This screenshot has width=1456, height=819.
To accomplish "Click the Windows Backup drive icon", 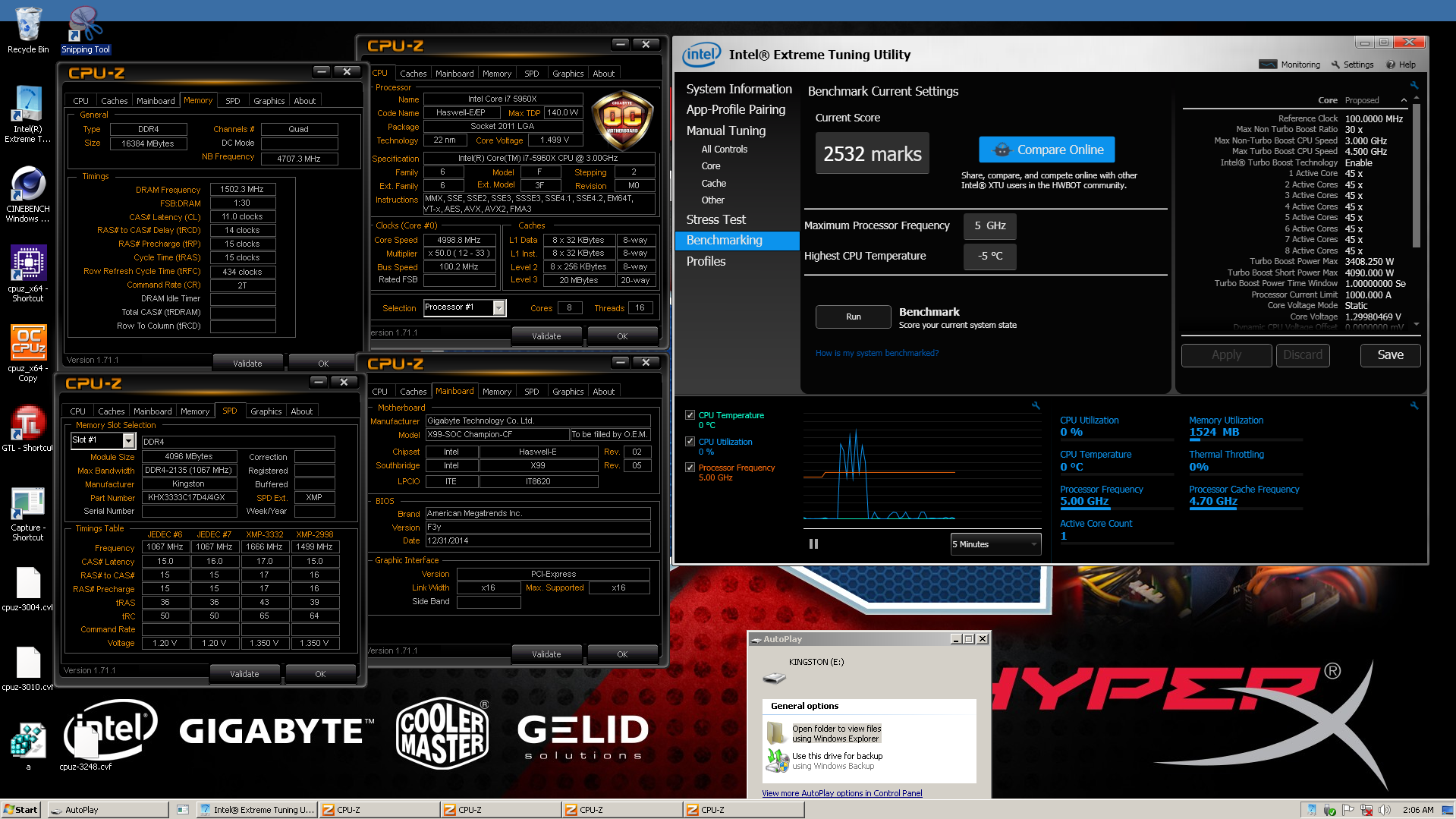I will (x=776, y=761).
